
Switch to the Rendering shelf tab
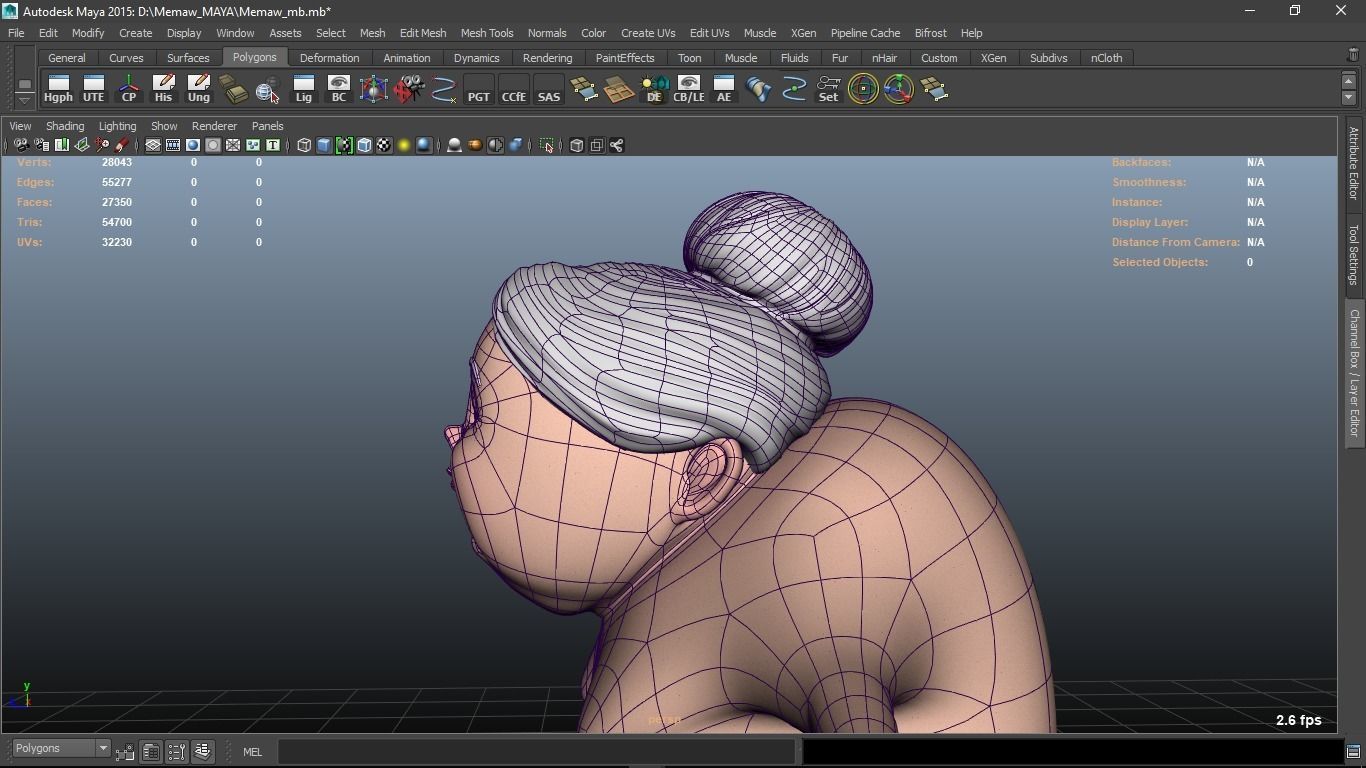point(547,58)
